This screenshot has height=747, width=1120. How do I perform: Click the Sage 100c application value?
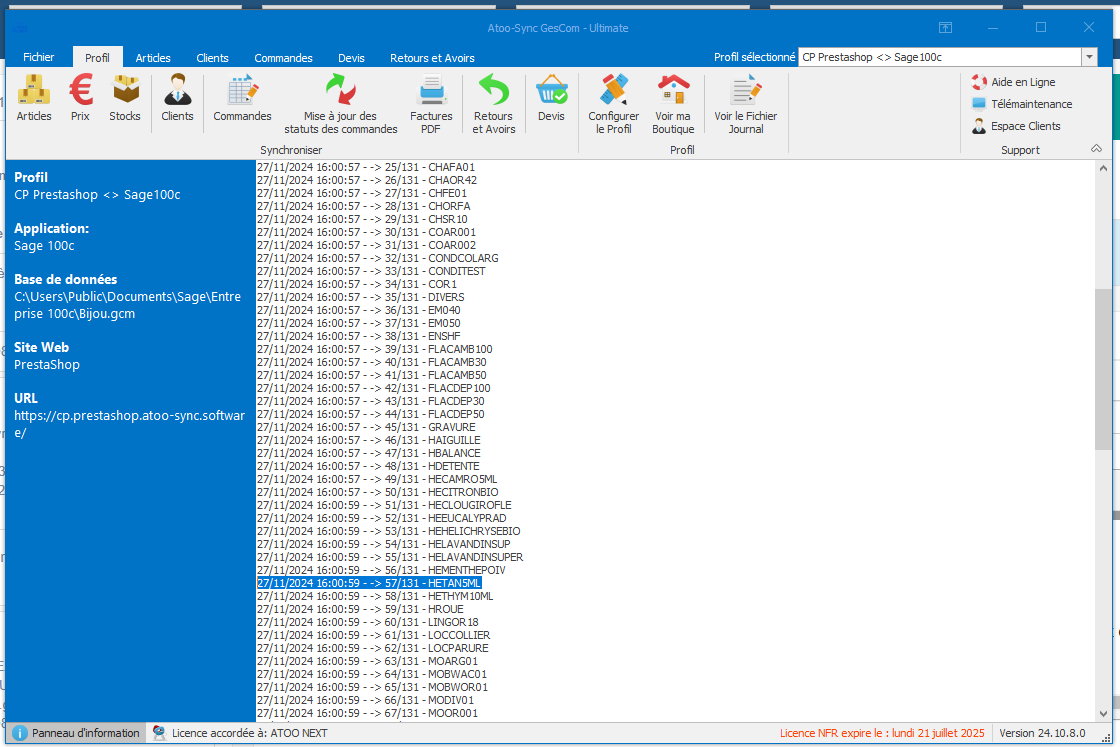(44, 246)
